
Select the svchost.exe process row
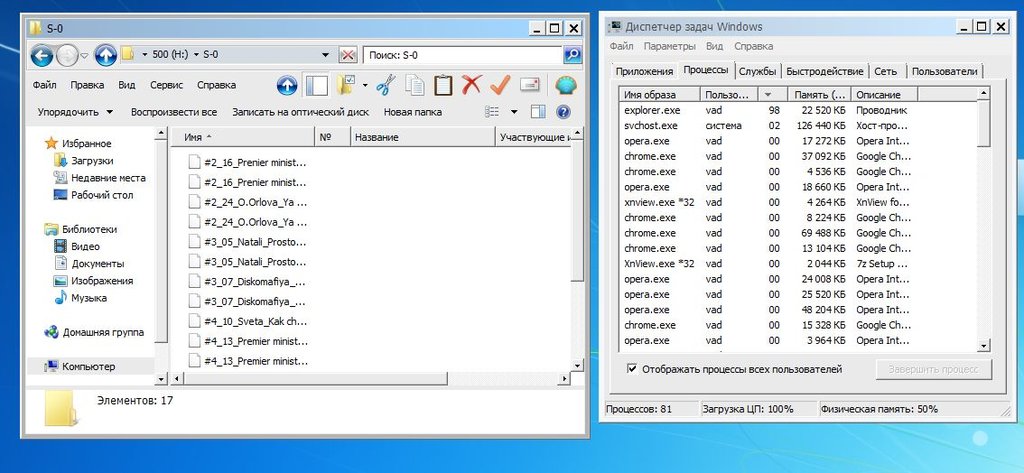click(798, 125)
